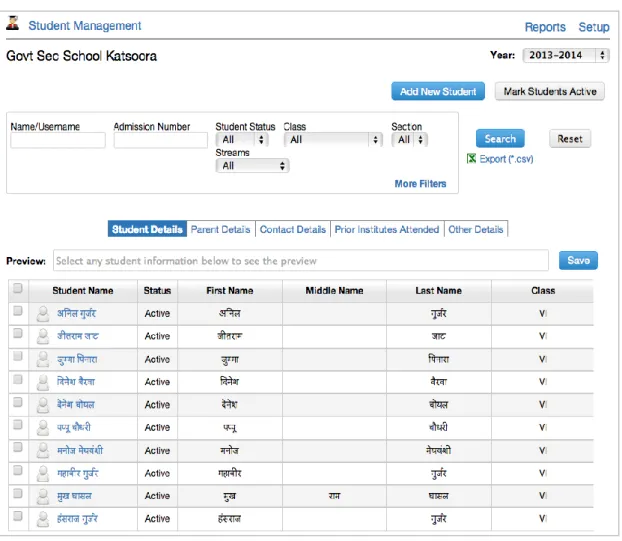This screenshot has width=622, height=541.
Task: Tick checkbox for जीतराम जाट row
Action: click(x=17, y=334)
